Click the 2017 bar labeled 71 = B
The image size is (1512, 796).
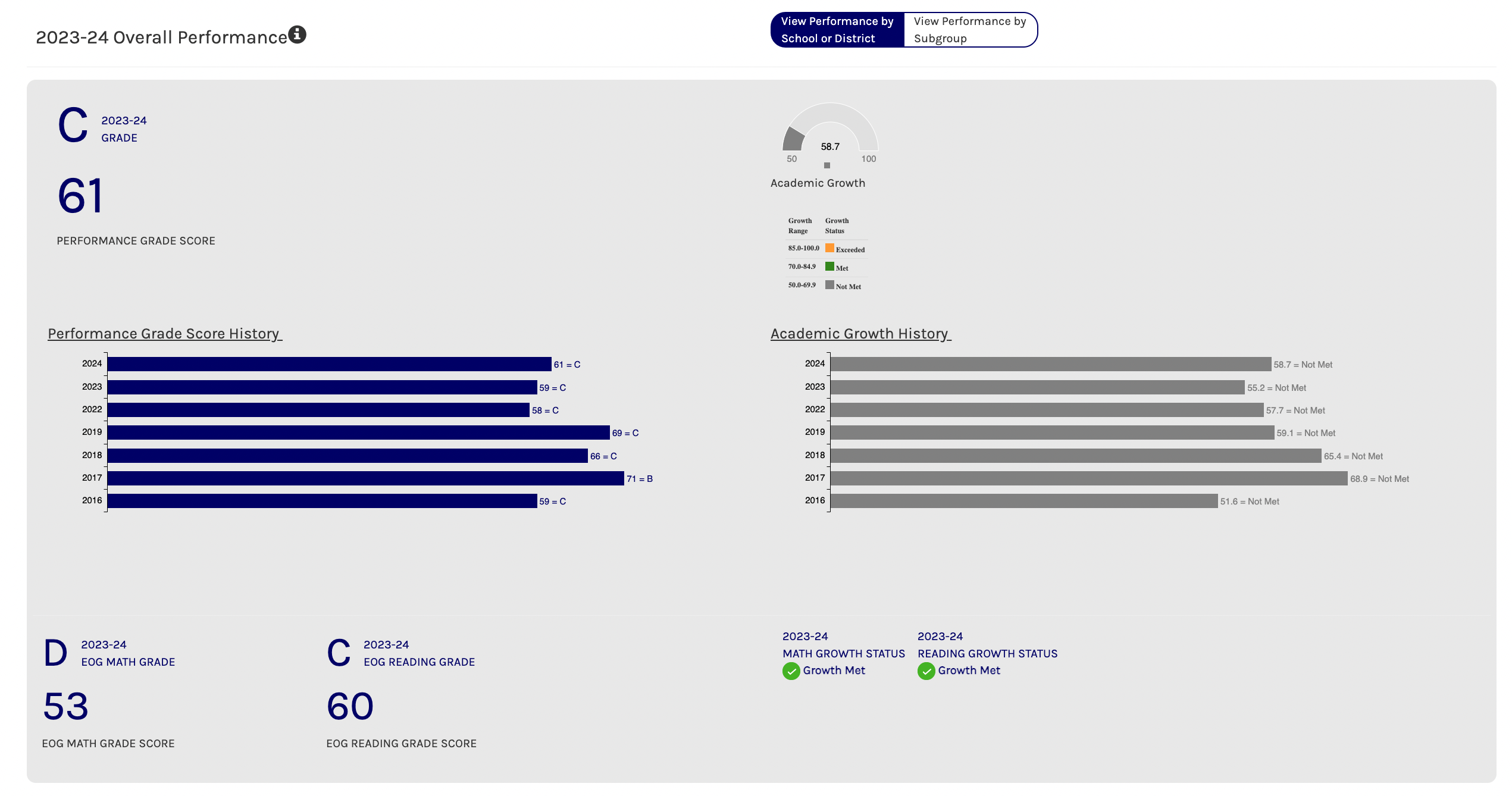[365, 478]
